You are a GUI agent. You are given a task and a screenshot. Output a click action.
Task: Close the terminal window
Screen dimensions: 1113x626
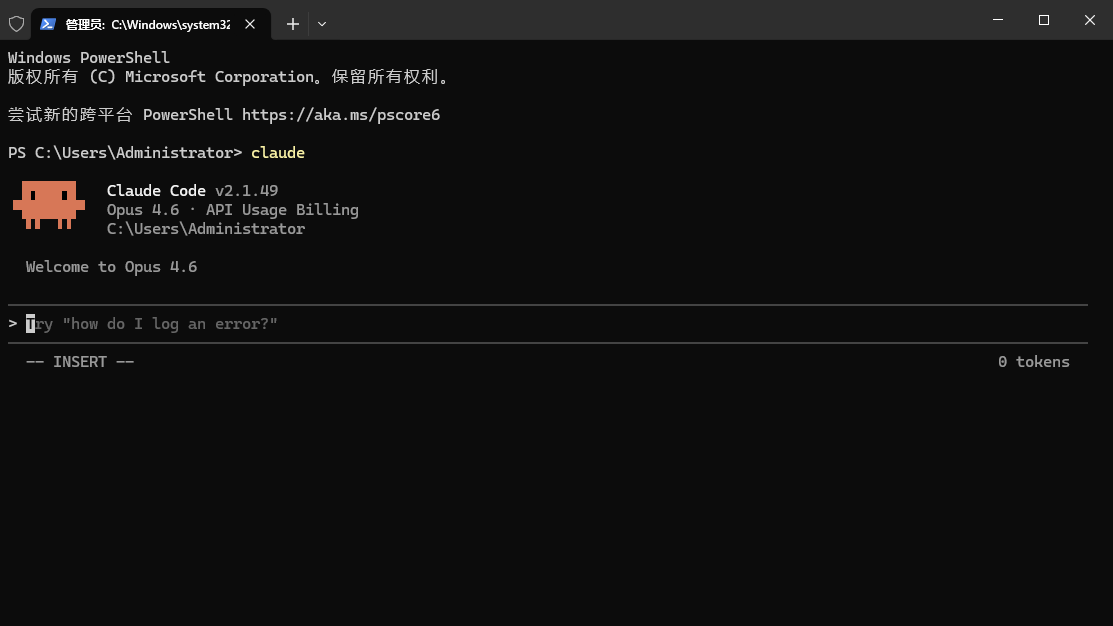[1090, 20]
